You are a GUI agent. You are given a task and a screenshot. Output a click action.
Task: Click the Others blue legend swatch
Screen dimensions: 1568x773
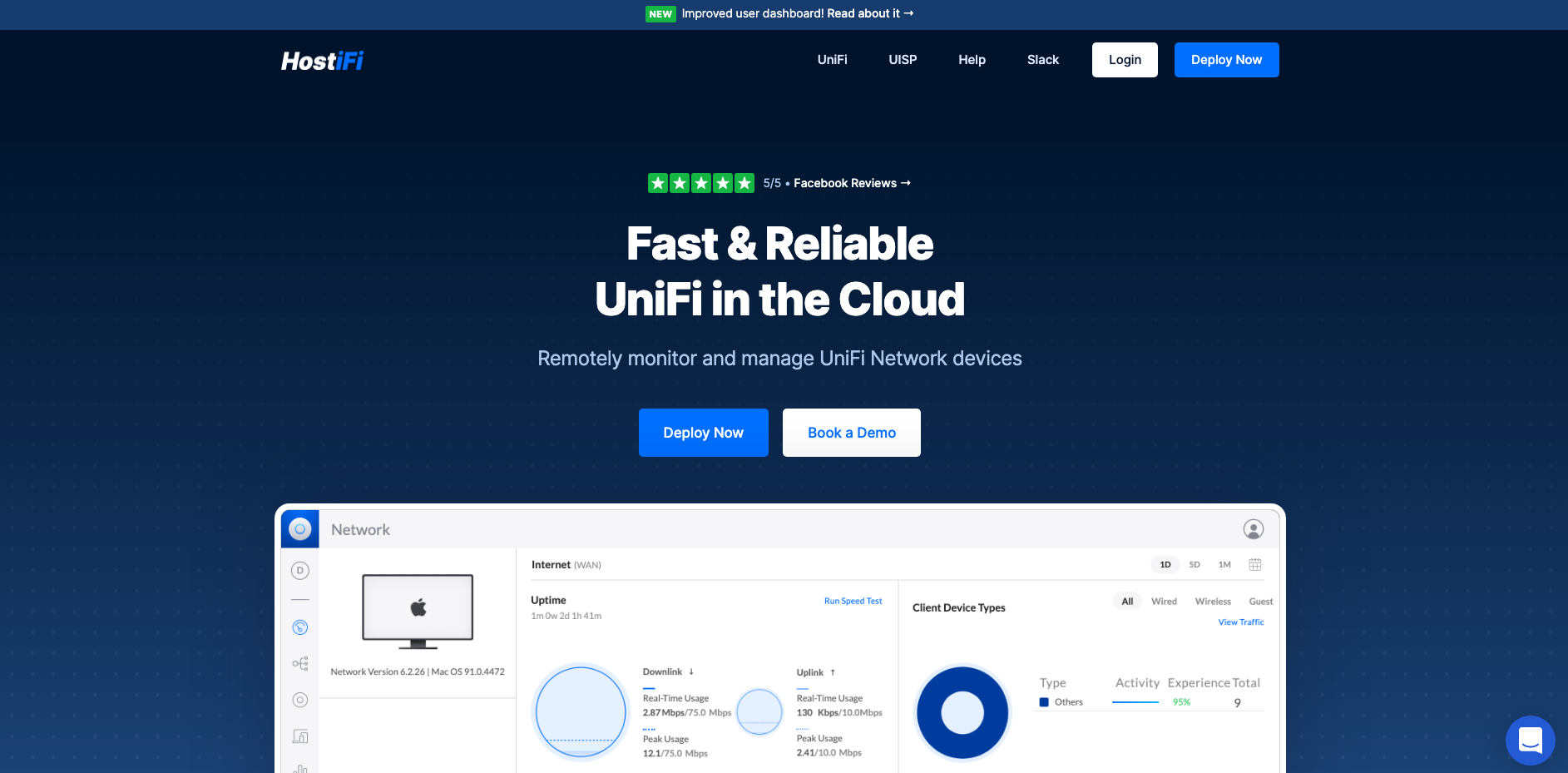pyautogui.click(x=1044, y=702)
